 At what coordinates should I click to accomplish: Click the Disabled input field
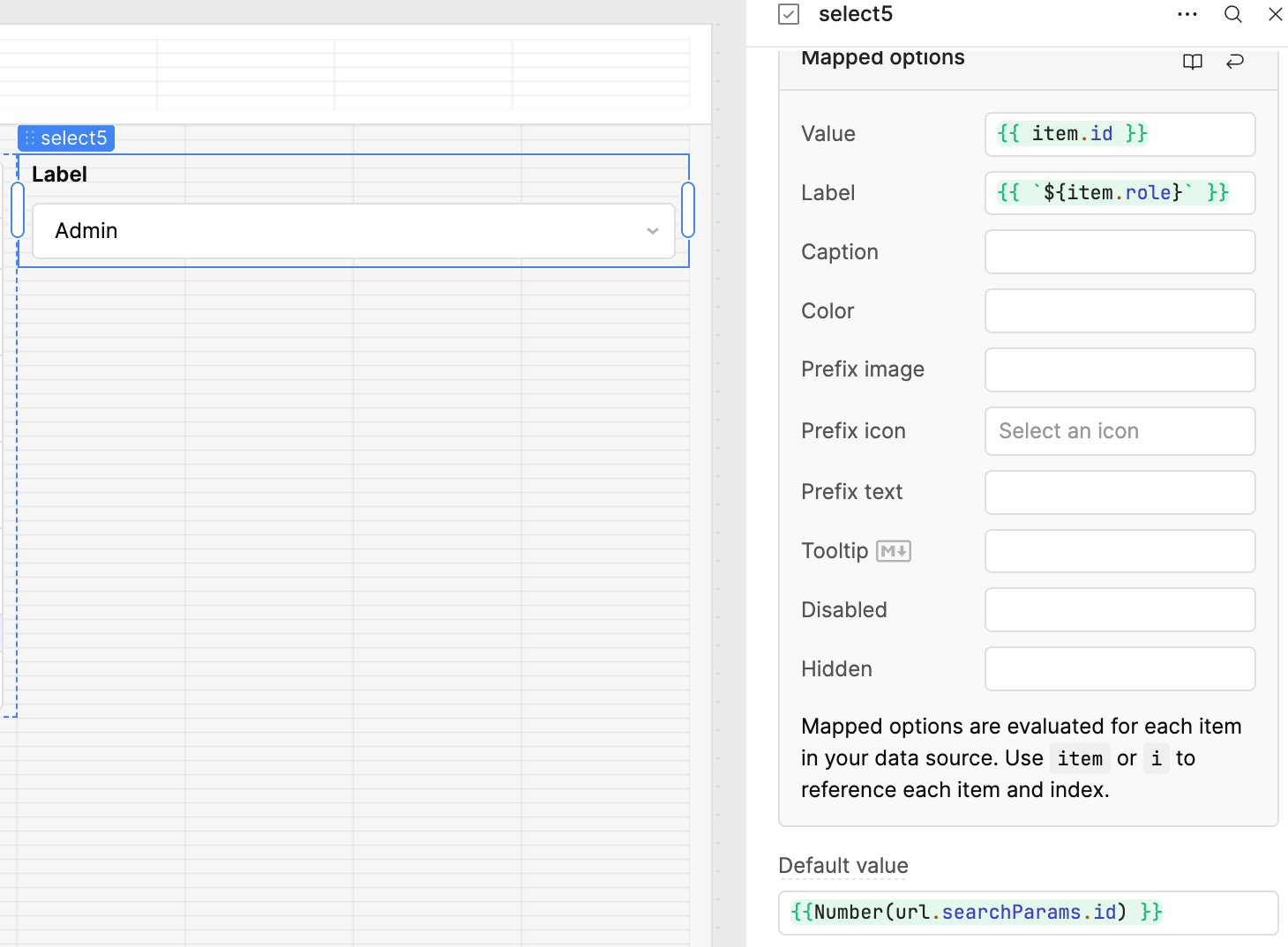pyautogui.click(x=1119, y=610)
